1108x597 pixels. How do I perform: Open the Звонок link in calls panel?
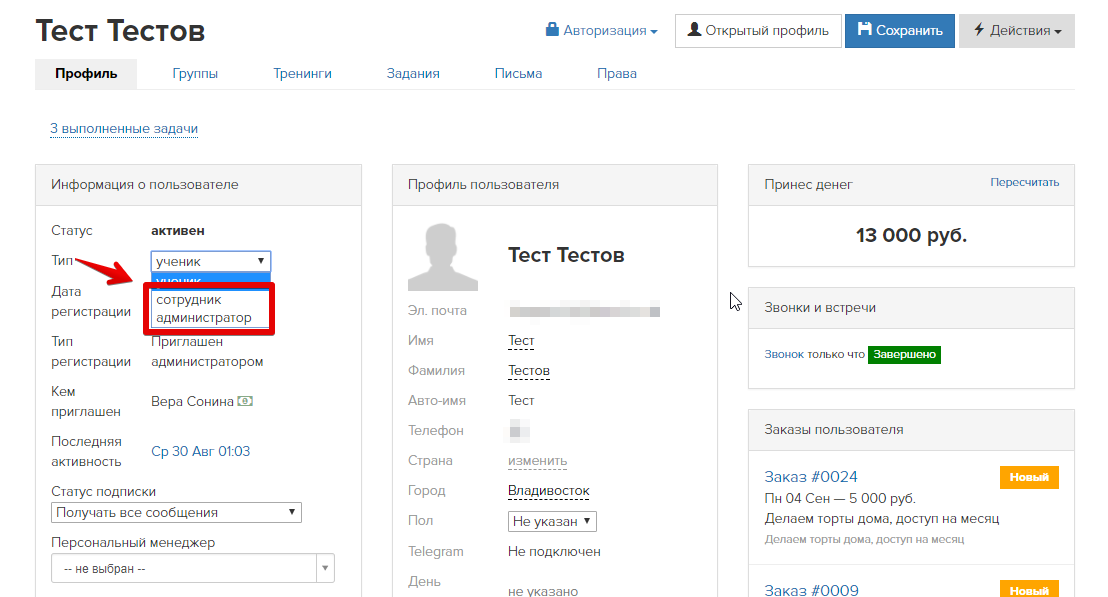(x=784, y=354)
